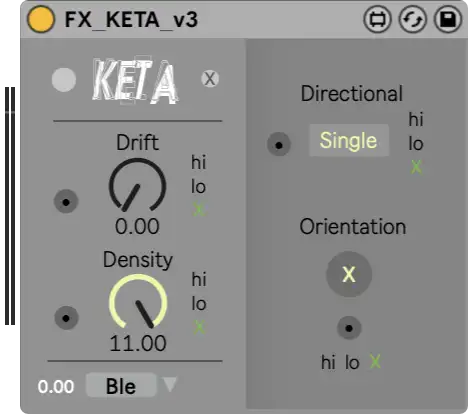468x414 pixels.
Task: Select lo next to Directional Single
Action: pos(416,144)
